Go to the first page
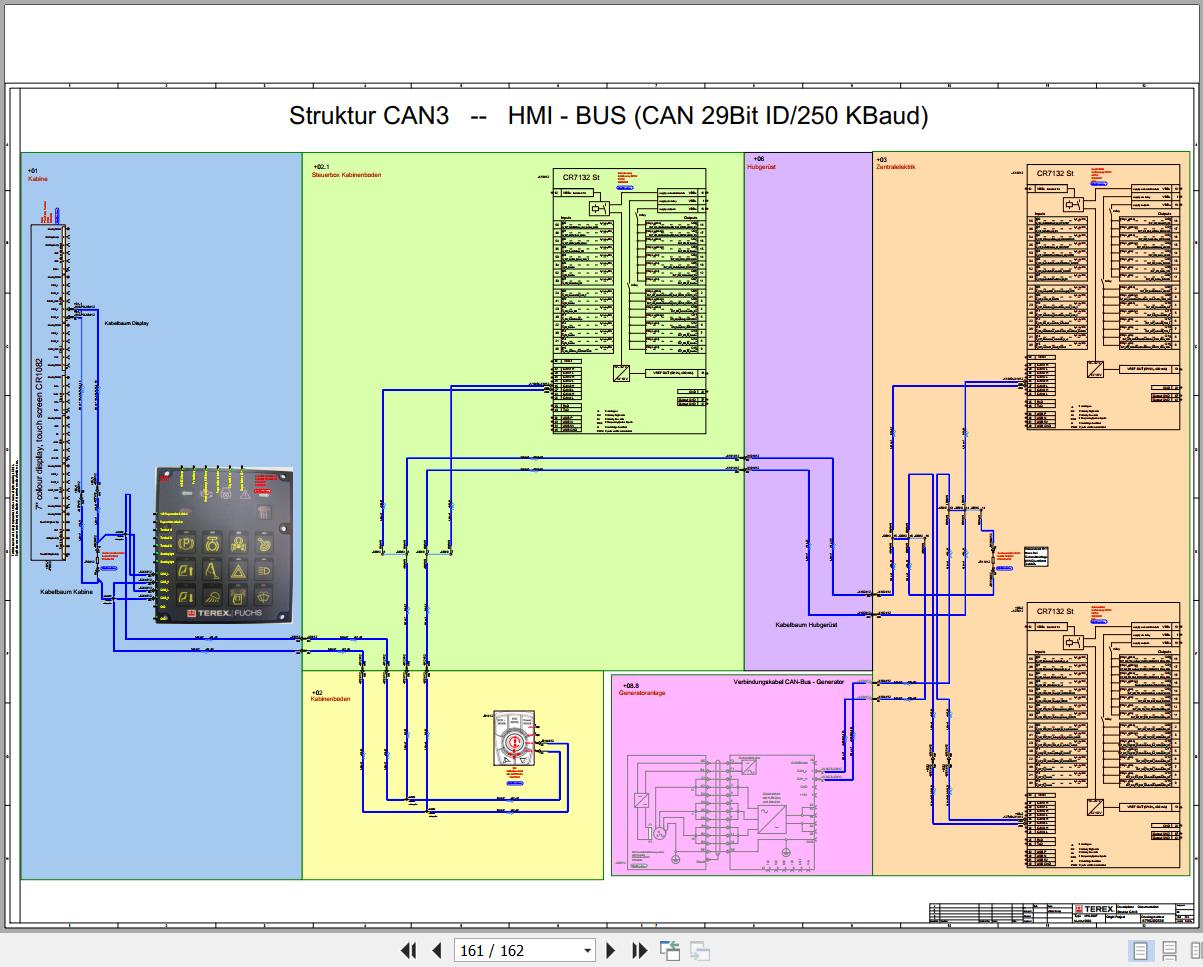Screen dimensions: 1203x967 pyautogui.click(x=408, y=950)
